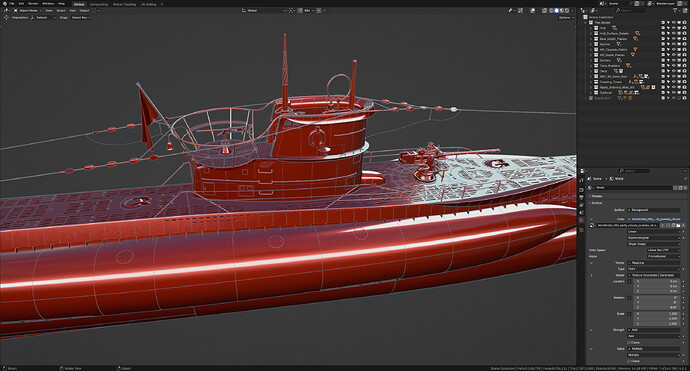Image resolution: width=690 pixels, height=371 pixels.
Task: Disable Screws collection in renders
Action: (685, 60)
